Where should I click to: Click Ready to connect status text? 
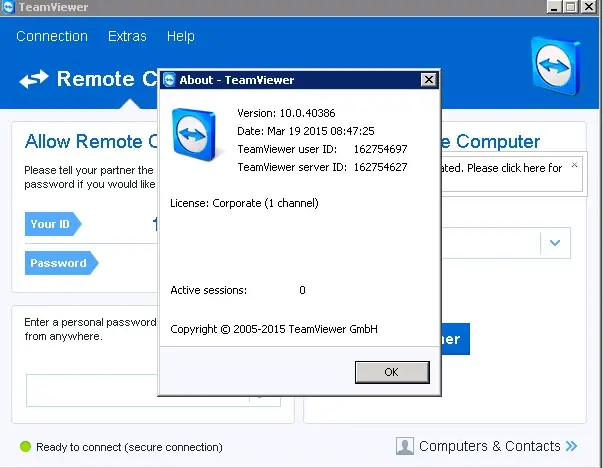point(129,447)
